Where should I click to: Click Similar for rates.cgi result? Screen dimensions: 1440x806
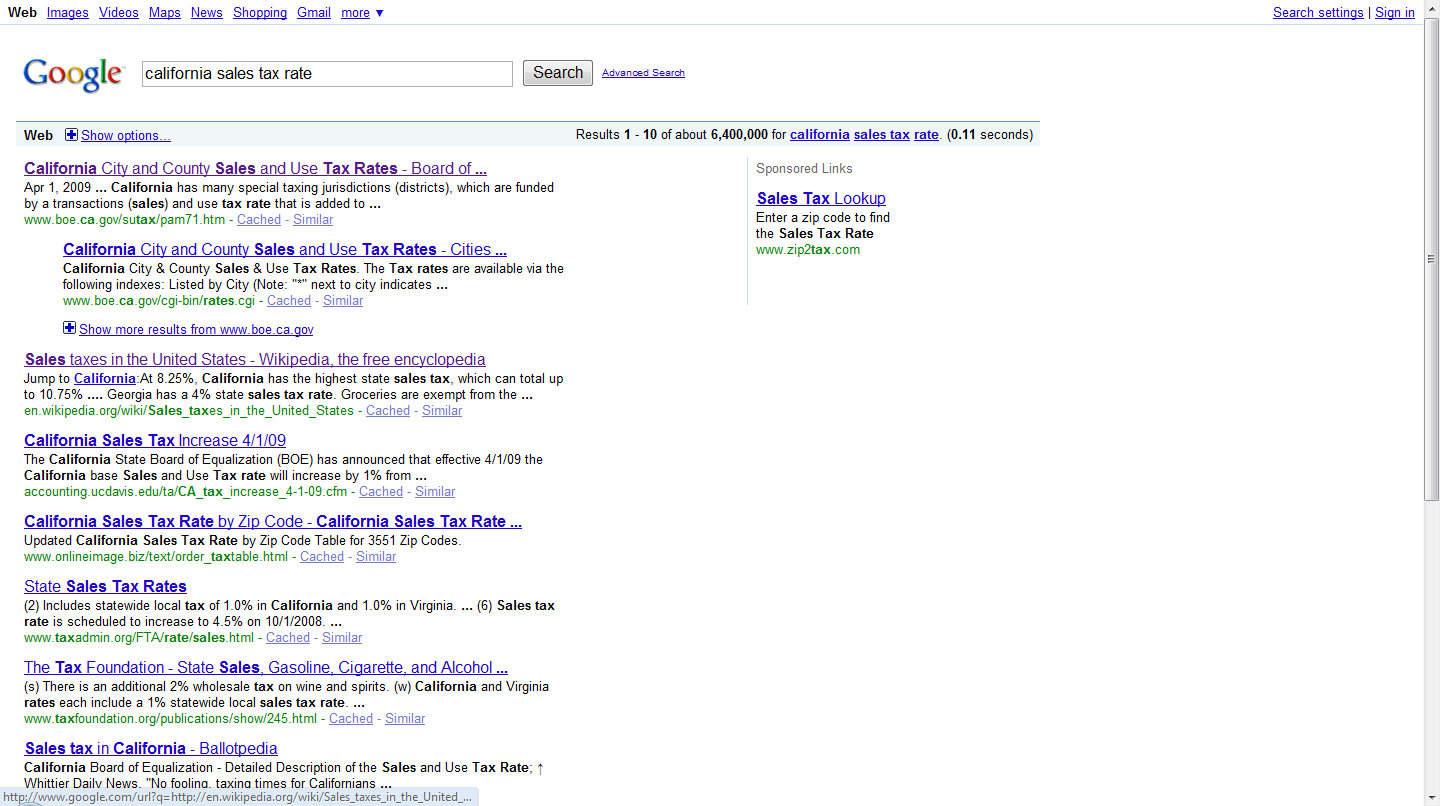pos(343,300)
